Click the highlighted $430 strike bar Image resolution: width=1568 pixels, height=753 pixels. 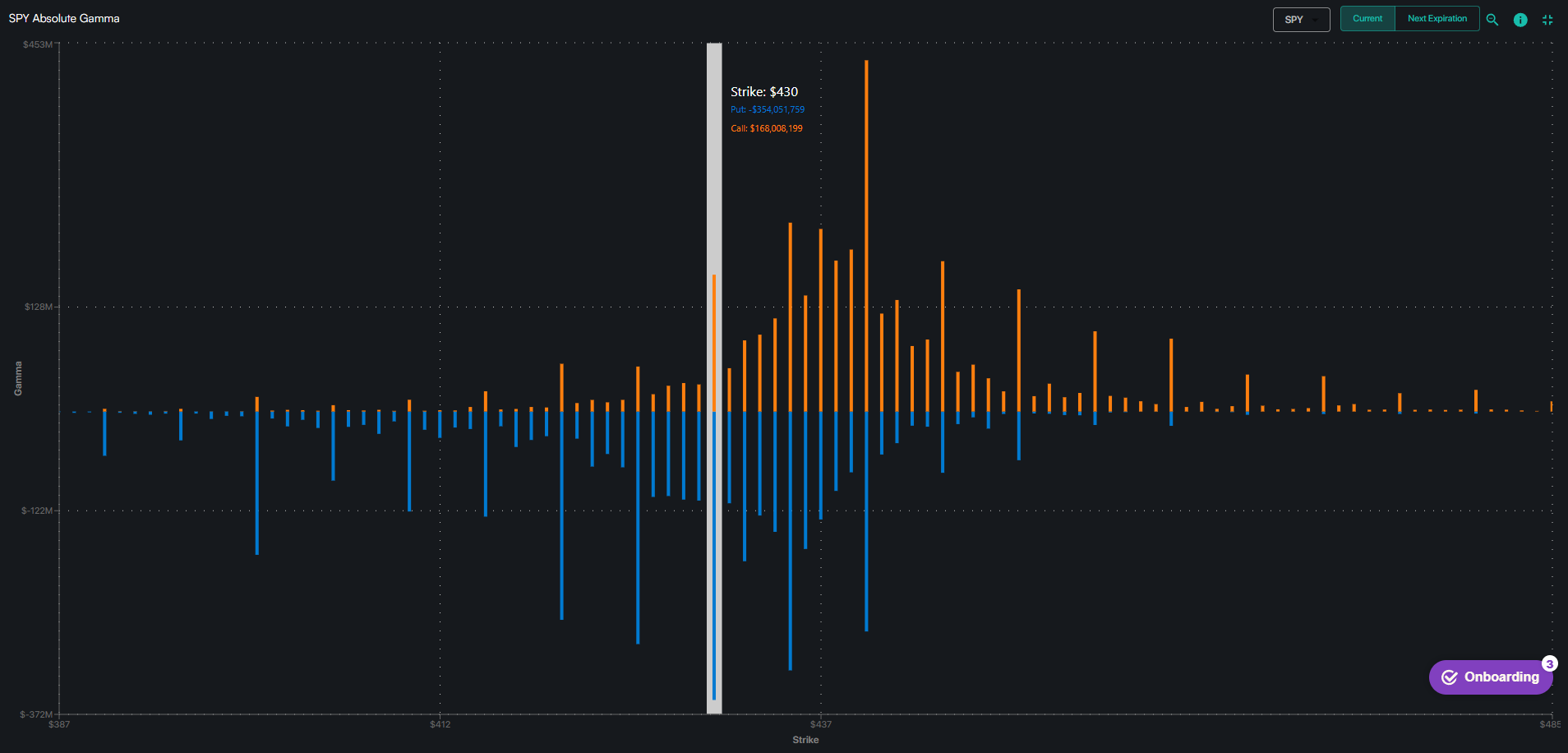(x=714, y=378)
